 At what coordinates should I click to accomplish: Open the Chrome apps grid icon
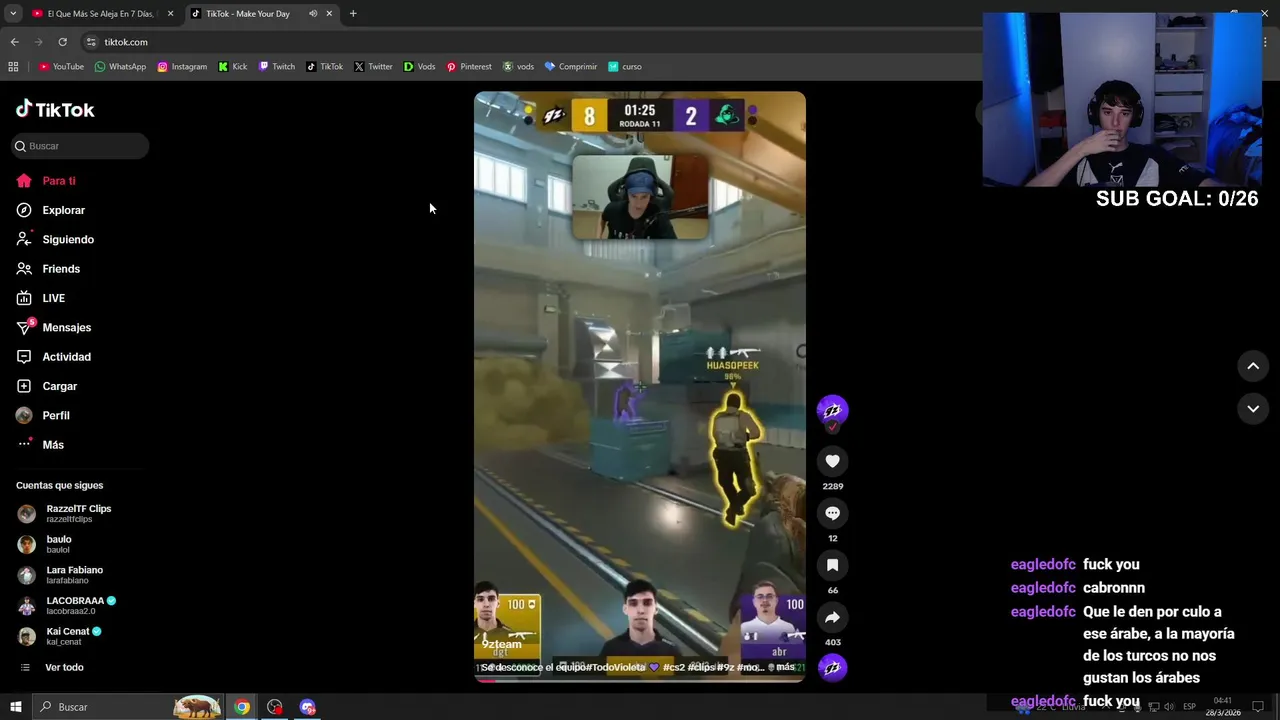(x=13, y=67)
